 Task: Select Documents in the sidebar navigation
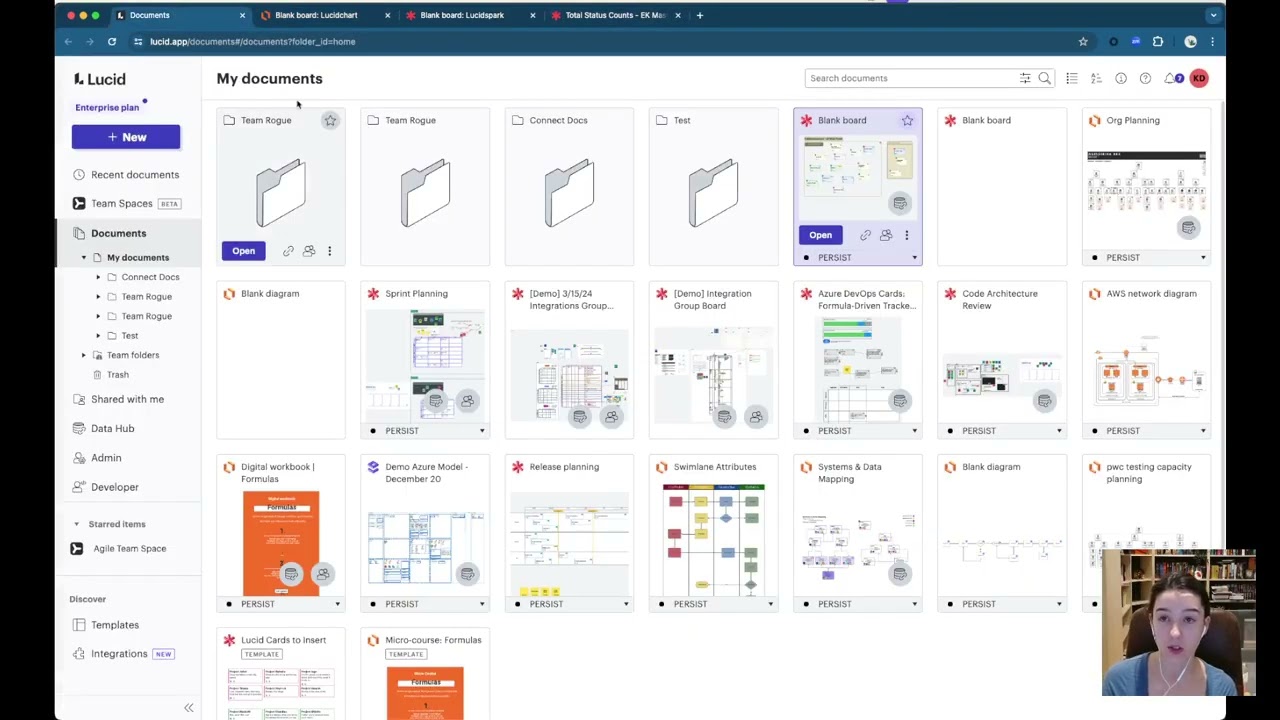point(118,233)
